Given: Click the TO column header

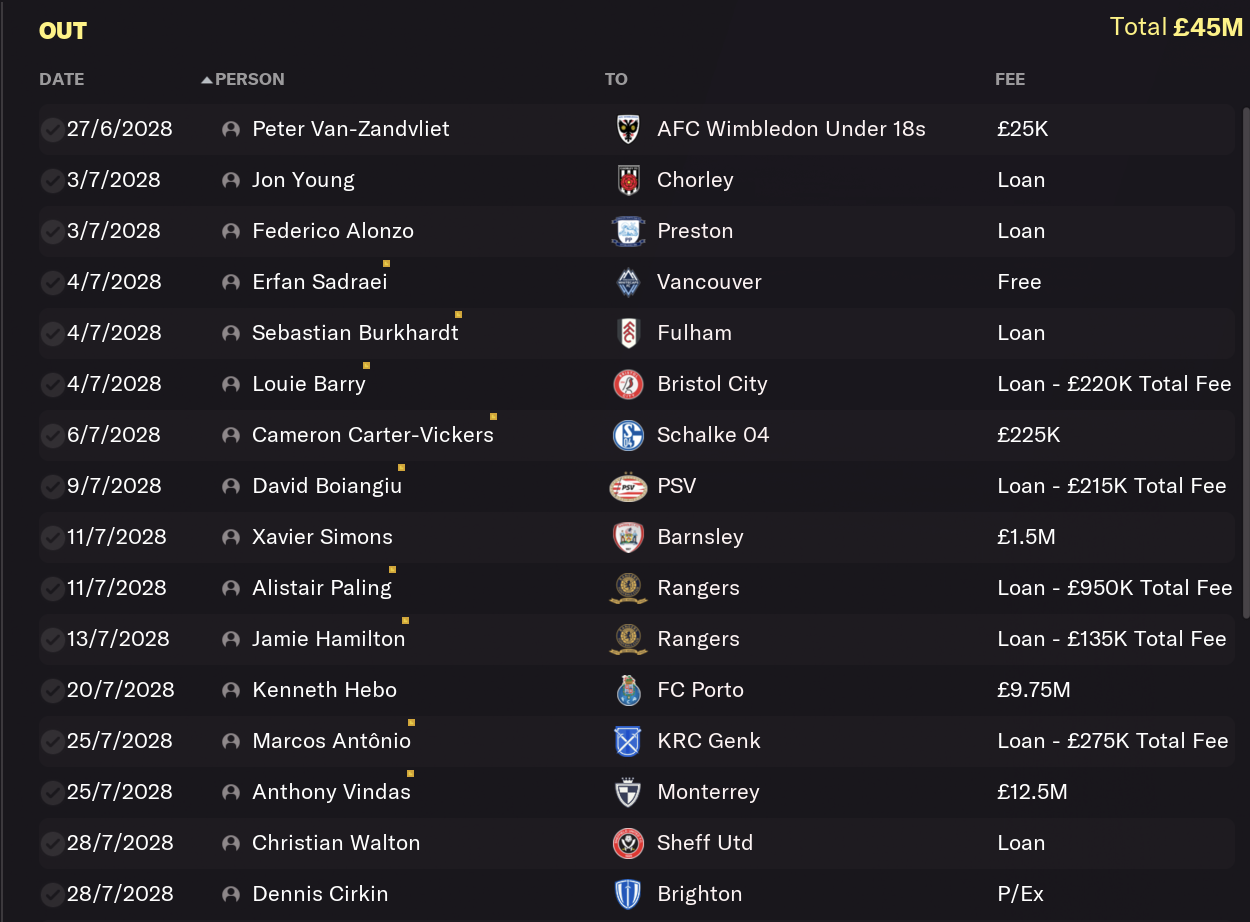Looking at the screenshot, I should [x=616, y=79].
